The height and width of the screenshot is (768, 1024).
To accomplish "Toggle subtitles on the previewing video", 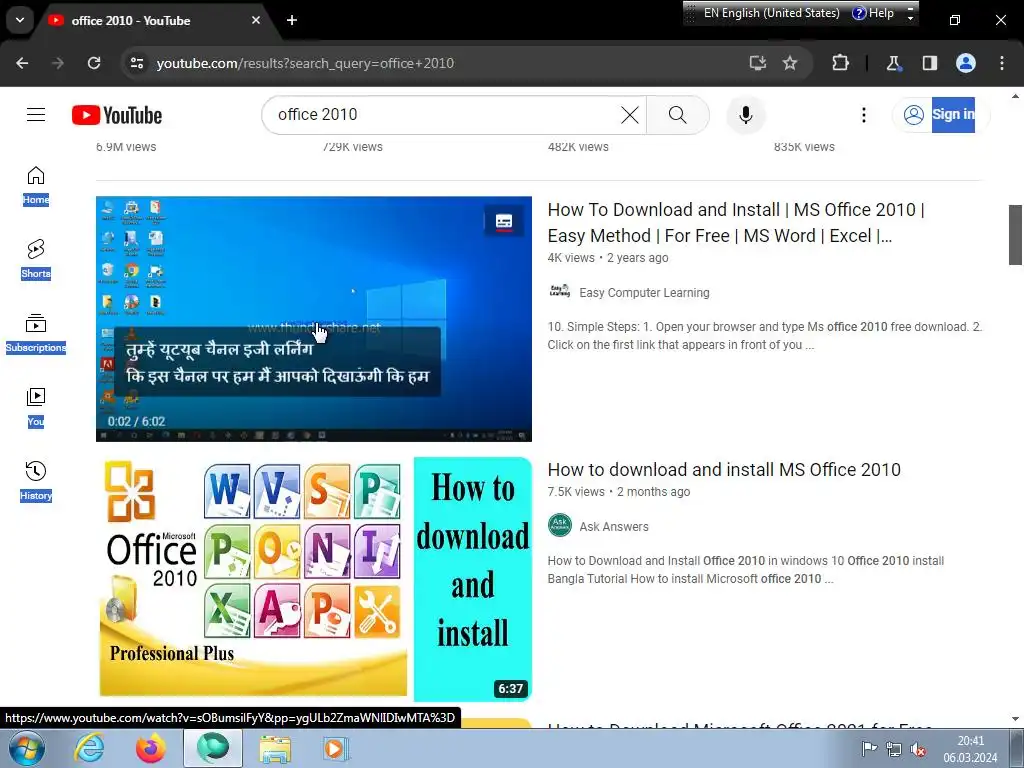I will coord(504,222).
